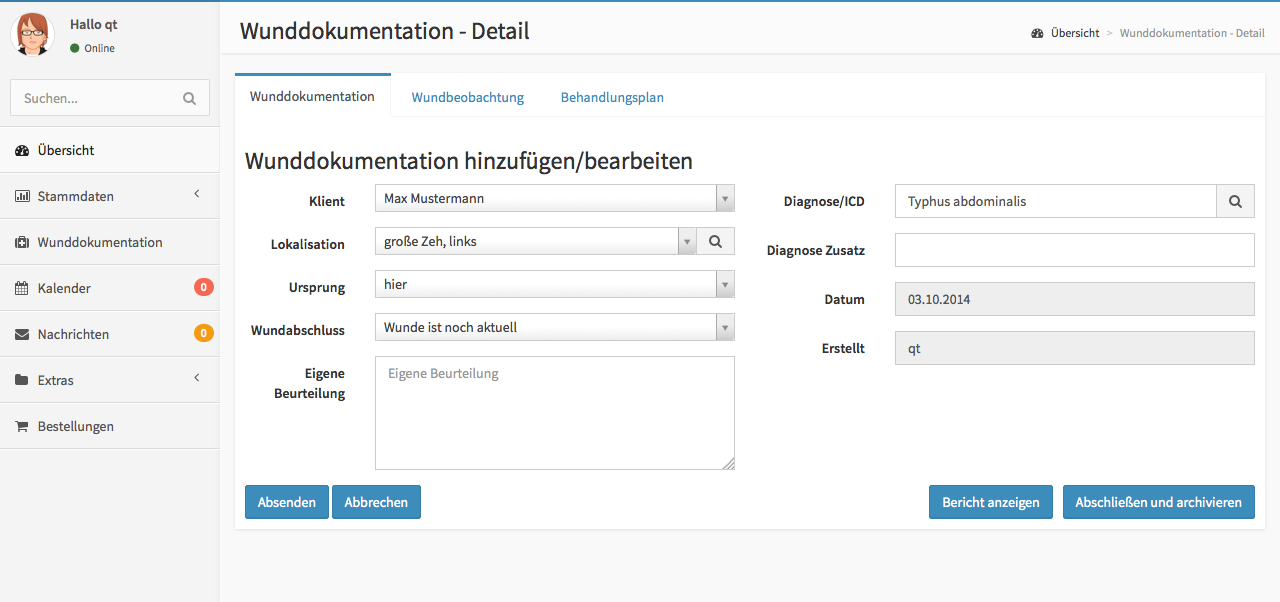Screen dimensions: 1280x602
Task: Click the dashboard icon beside Übersicht in sidebar
Action: click(22, 150)
